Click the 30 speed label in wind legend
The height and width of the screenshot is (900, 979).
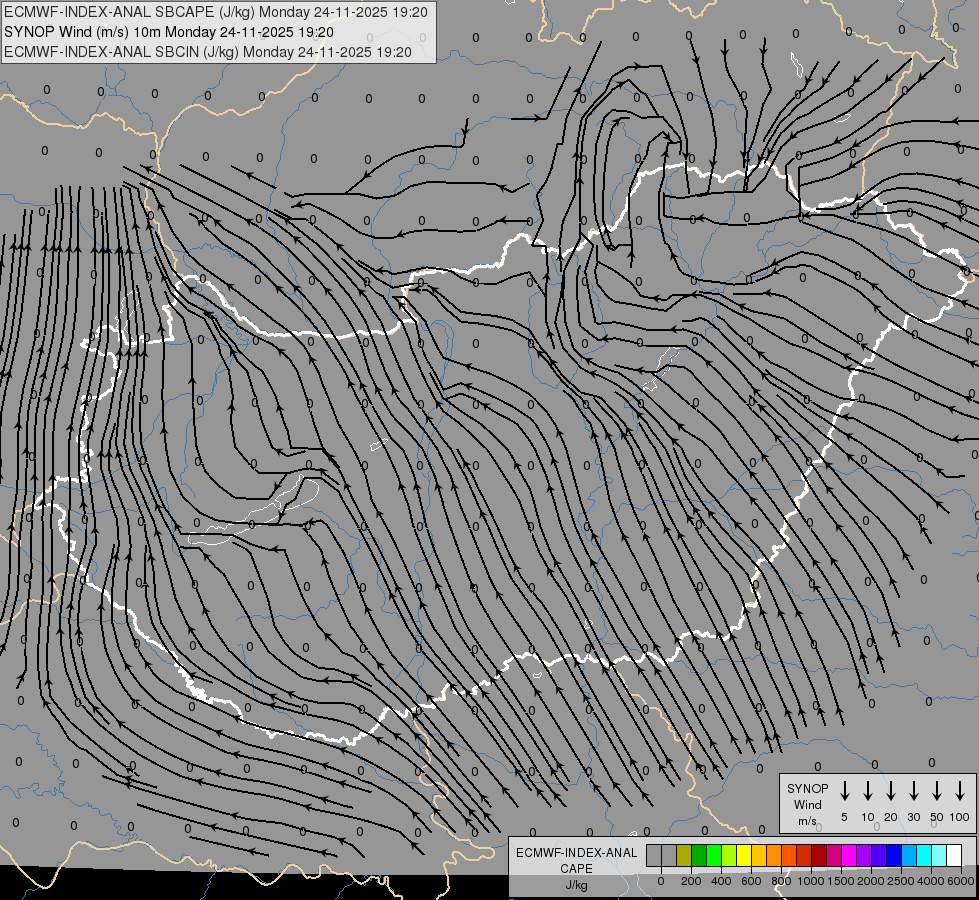913,817
